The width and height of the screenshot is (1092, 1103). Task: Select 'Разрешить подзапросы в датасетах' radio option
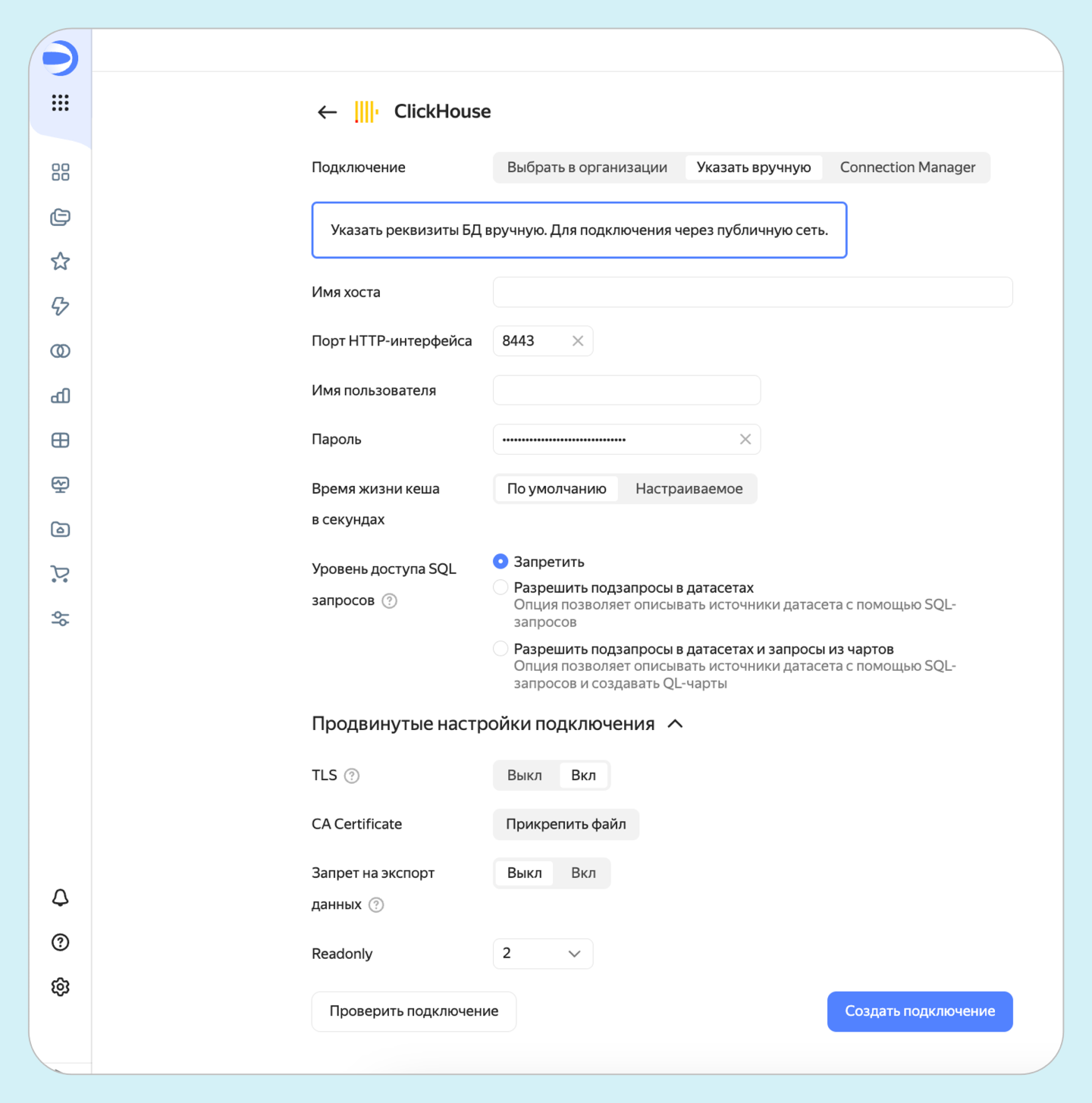click(500, 588)
